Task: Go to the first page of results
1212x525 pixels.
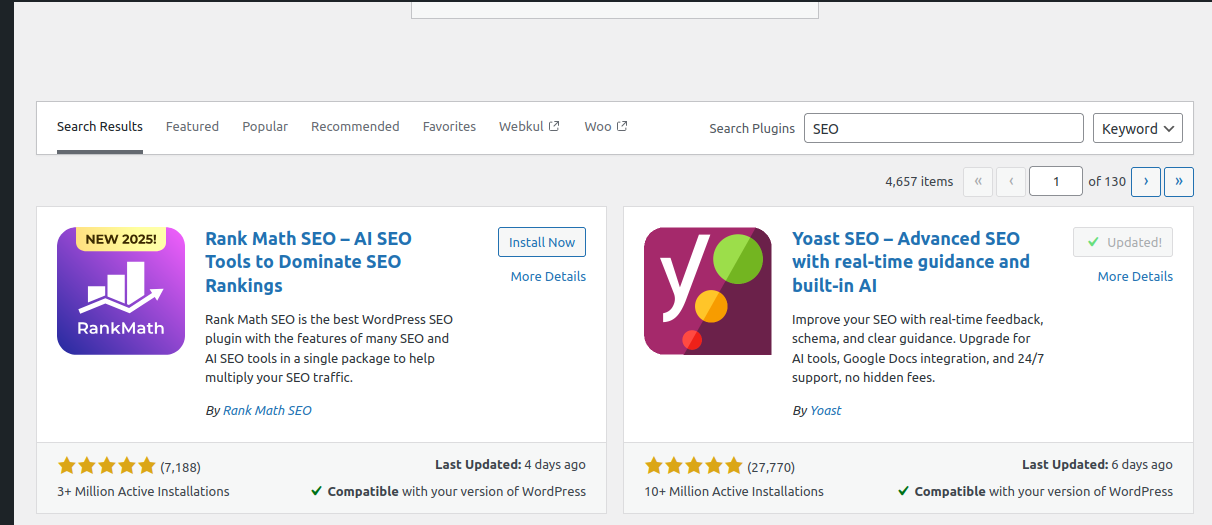Action: click(978, 181)
